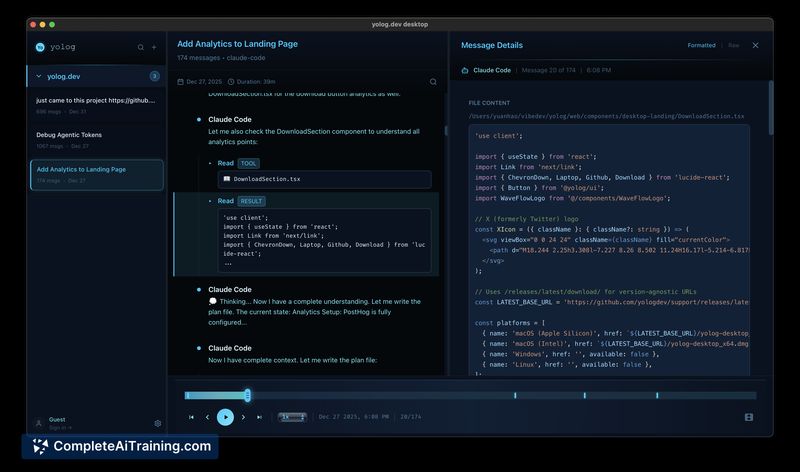Jump to the middle timeline marker

coord(584,395)
